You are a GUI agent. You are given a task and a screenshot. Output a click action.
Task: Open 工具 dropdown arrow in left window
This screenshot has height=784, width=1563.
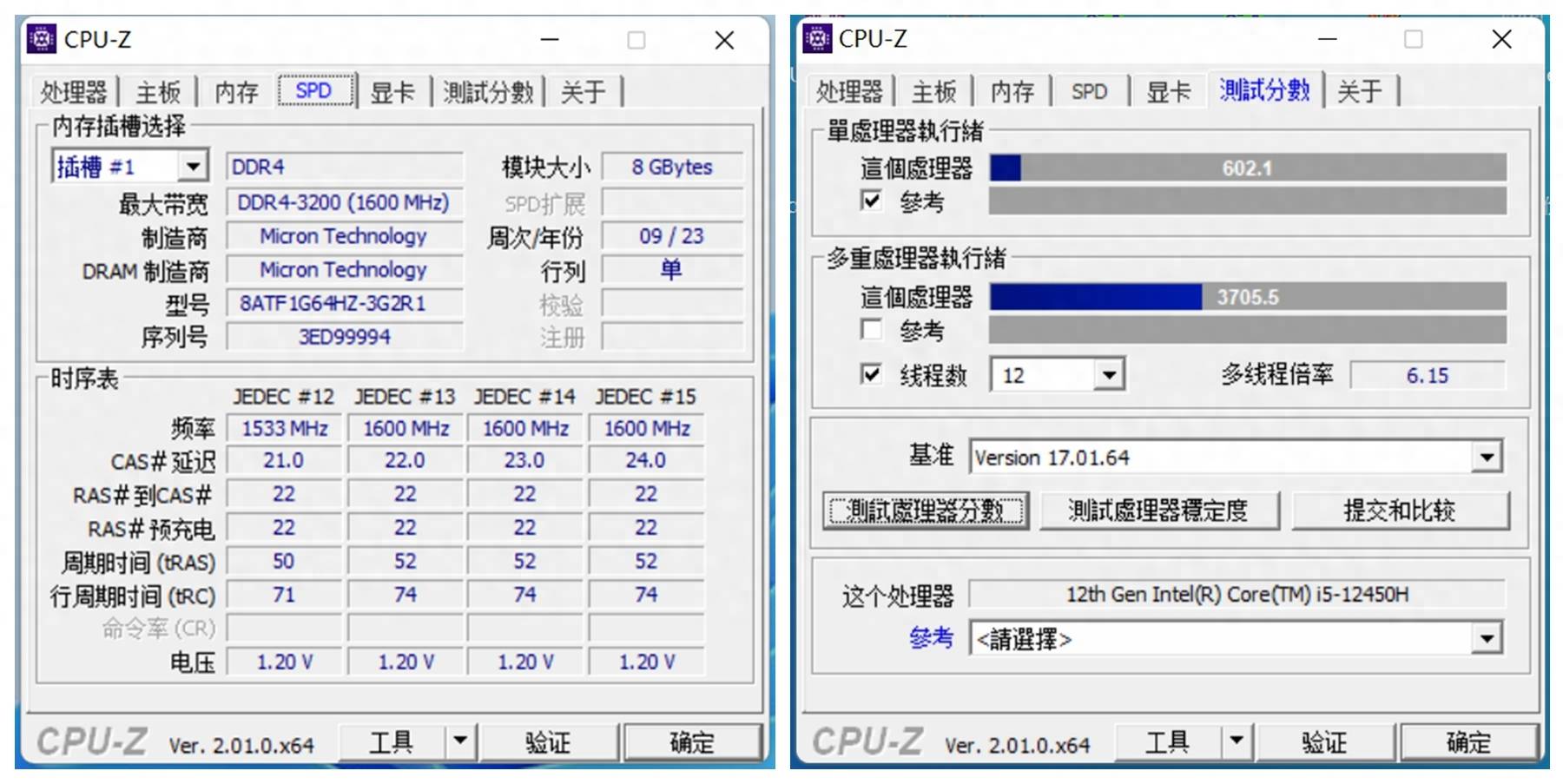460,742
